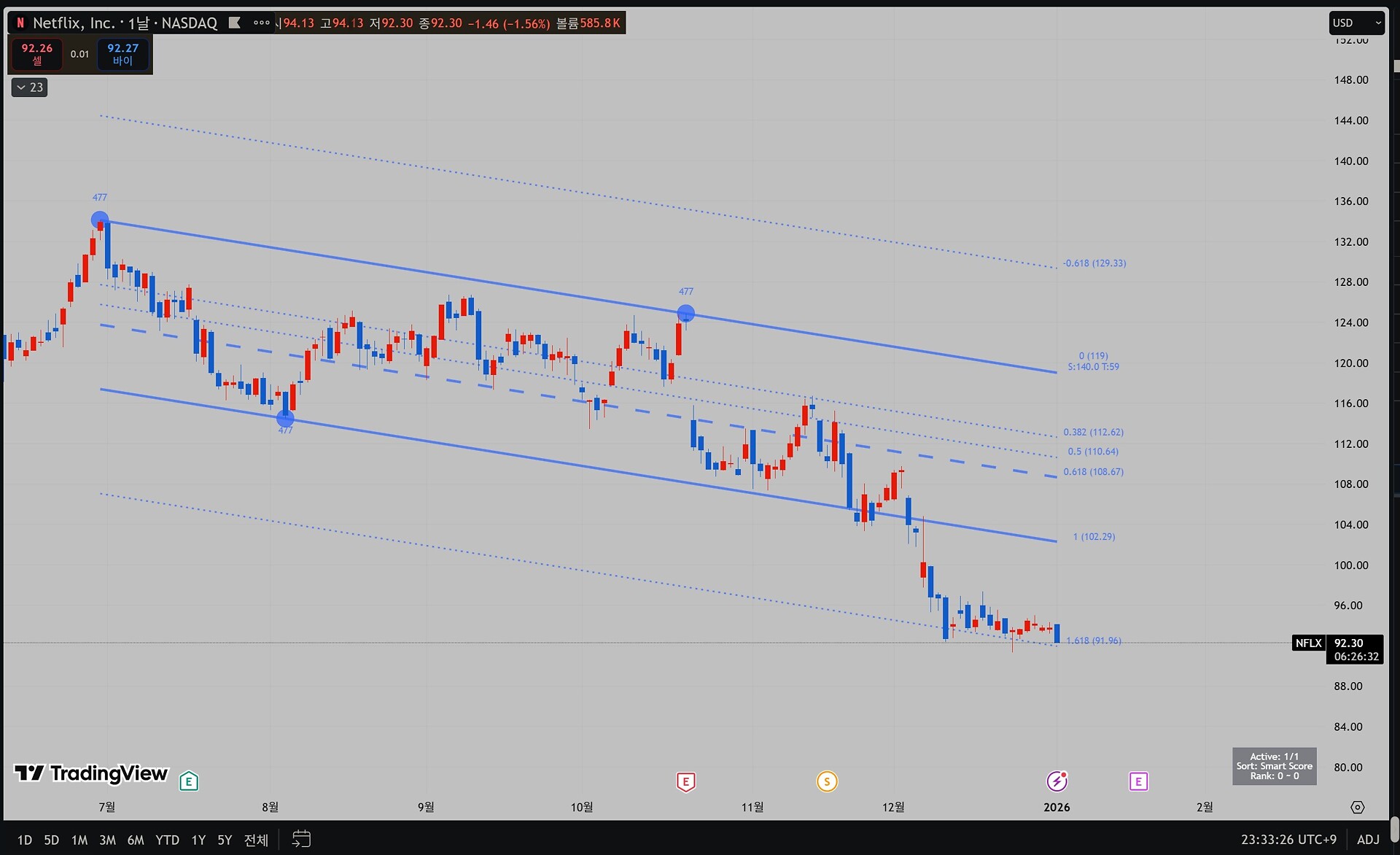Screen dimensions: 1400x855
Task: Click the green E earnings marker
Action: click(x=189, y=781)
